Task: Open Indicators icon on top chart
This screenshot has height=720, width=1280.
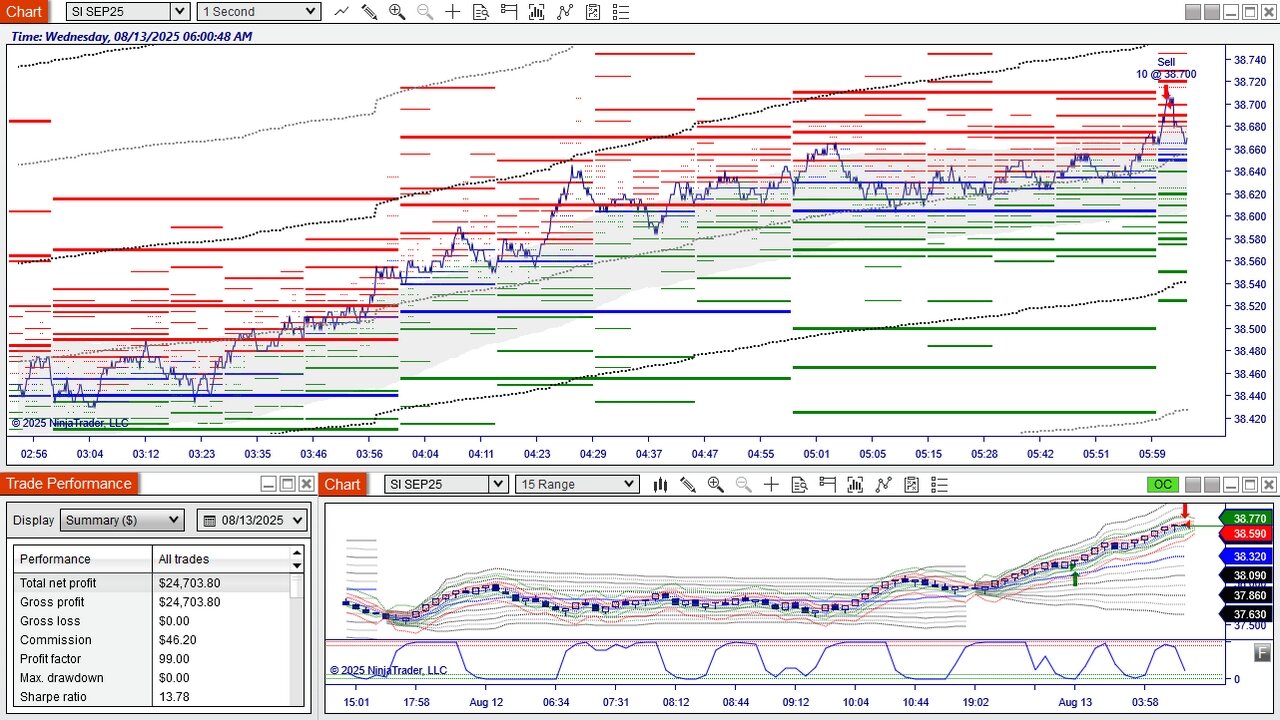Action: (565, 12)
